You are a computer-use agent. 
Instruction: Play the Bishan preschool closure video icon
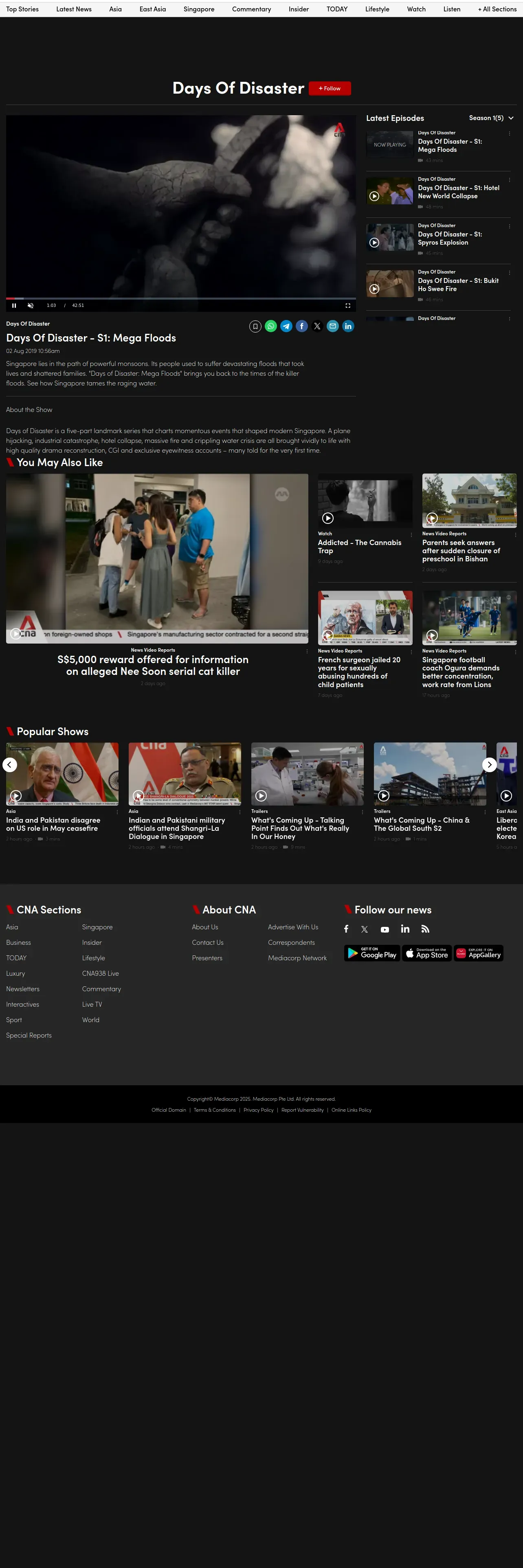point(432,518)
